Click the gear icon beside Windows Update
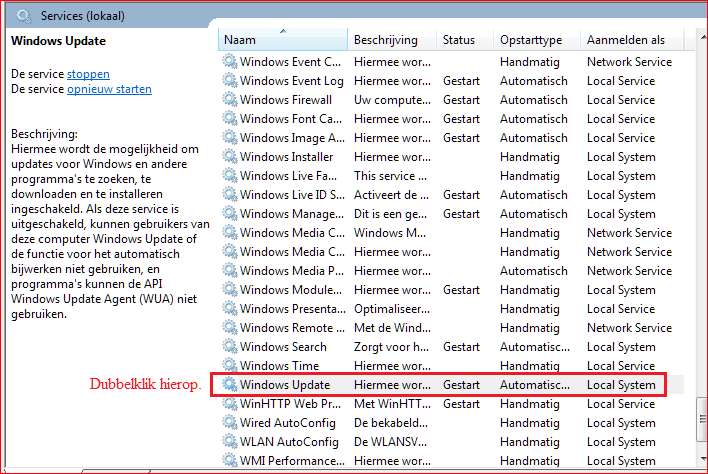 pos(230,385)
